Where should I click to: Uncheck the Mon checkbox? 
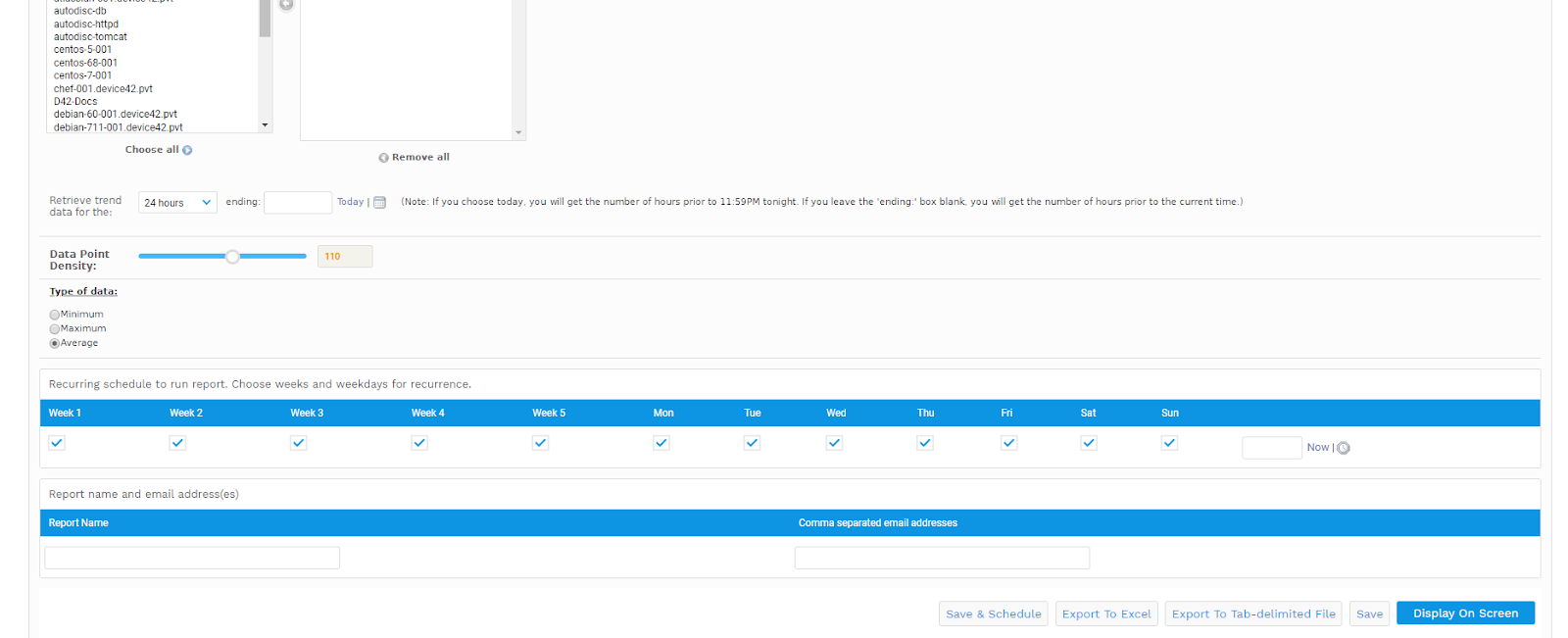661,443
